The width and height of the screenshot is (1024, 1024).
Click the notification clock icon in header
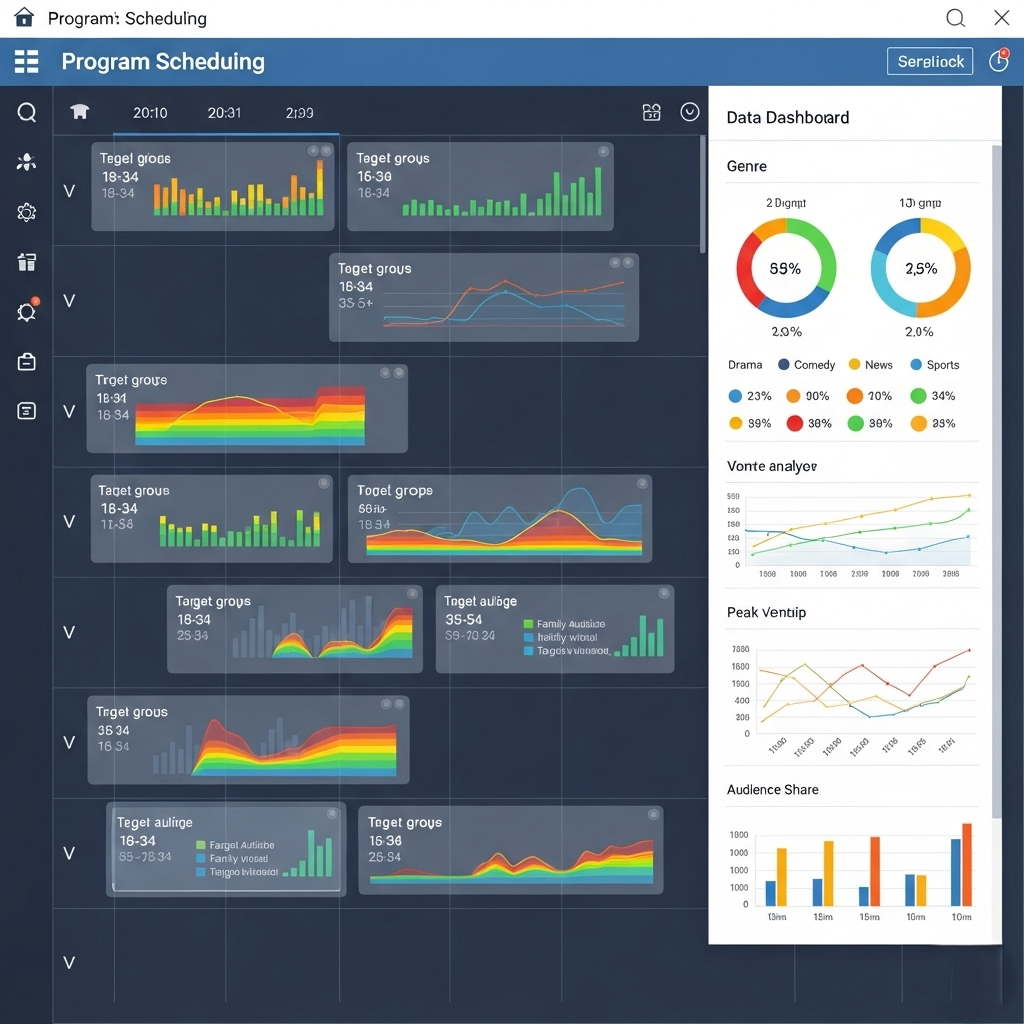pyautogui.click(x=998, y=61)
